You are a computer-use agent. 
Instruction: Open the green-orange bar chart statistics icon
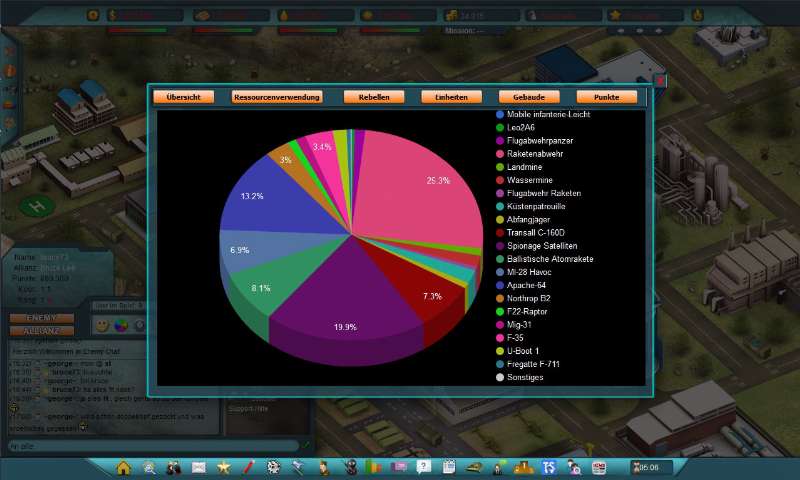click(373, 467)
